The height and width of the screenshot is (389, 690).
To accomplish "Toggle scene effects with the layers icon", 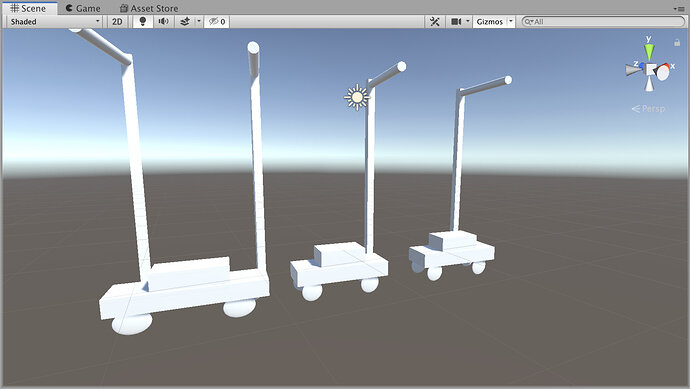I will coord(185,22).
